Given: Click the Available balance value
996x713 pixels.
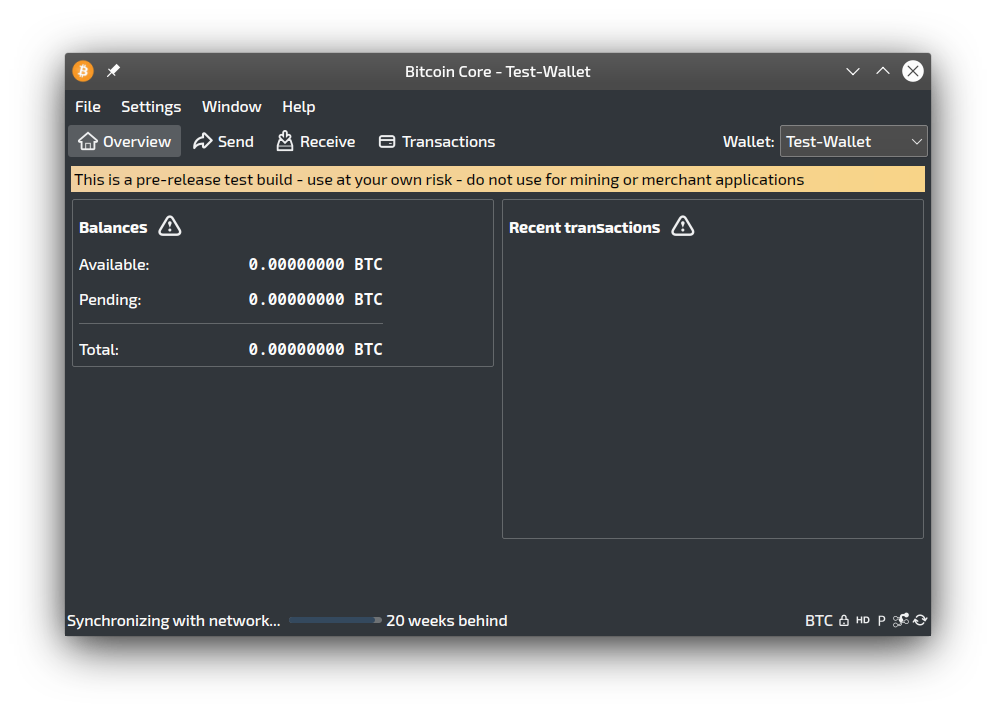Looking at the screenshot, I should [315, 264].
